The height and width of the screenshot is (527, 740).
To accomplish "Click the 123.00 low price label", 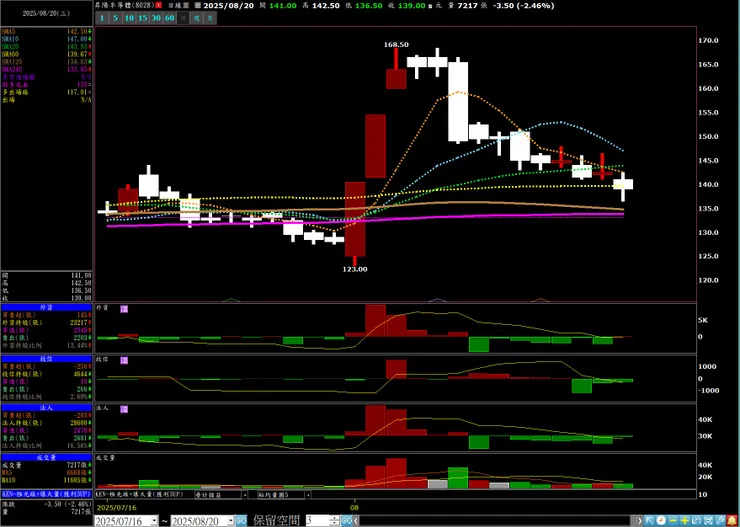I will coord(355,269).
